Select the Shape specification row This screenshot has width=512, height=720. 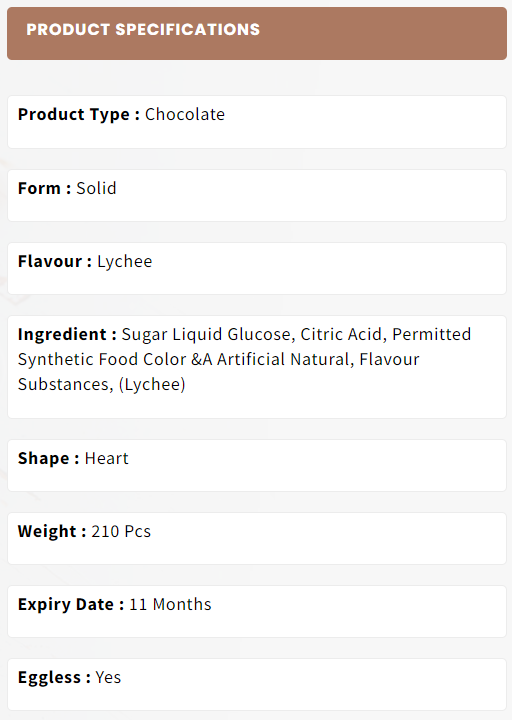click(x=257, y=466)
